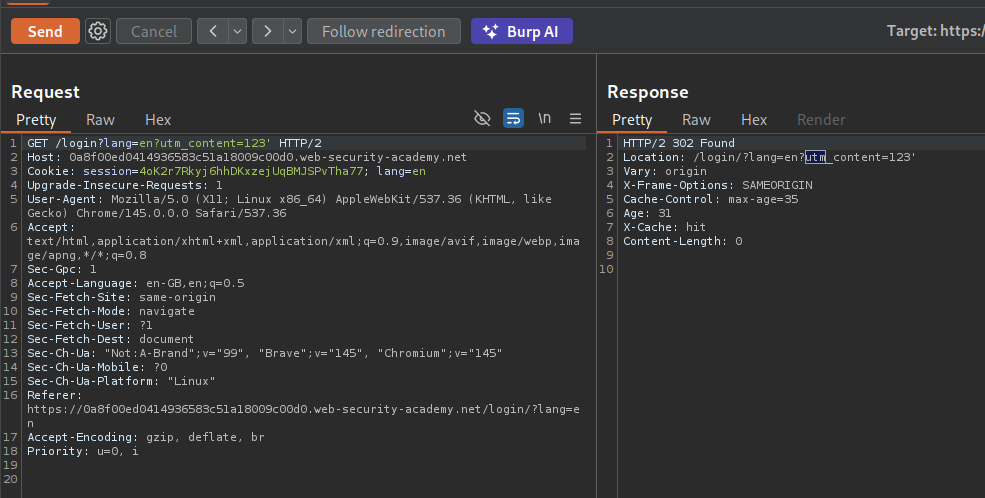Click the Follow redirection button
Viewport: 985px width, 498px height.
coord(383,31)
